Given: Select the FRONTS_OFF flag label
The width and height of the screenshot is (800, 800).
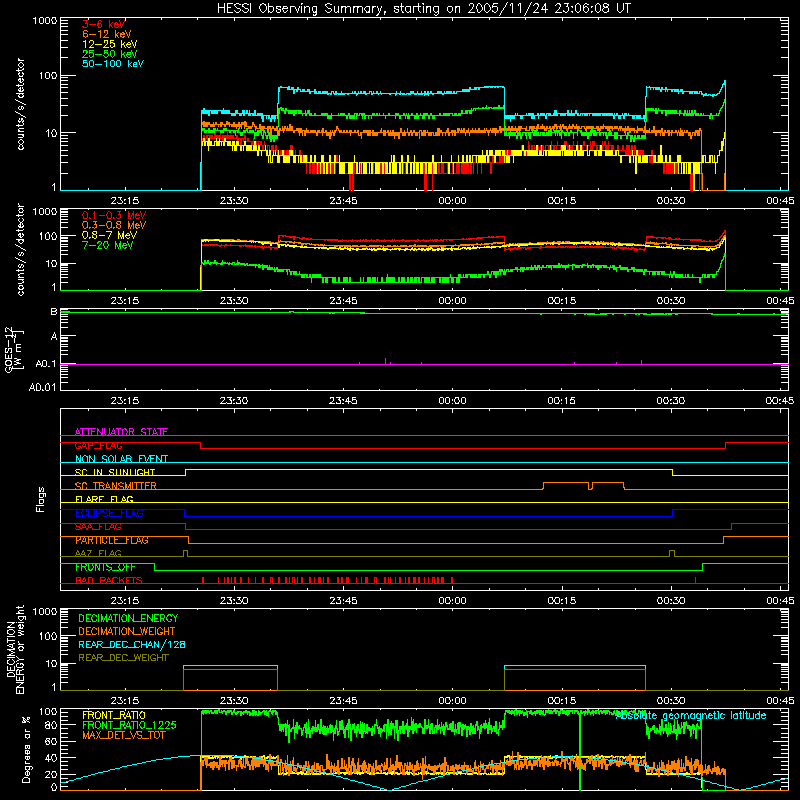Looking at the screenshot, I should click(105, 567).
